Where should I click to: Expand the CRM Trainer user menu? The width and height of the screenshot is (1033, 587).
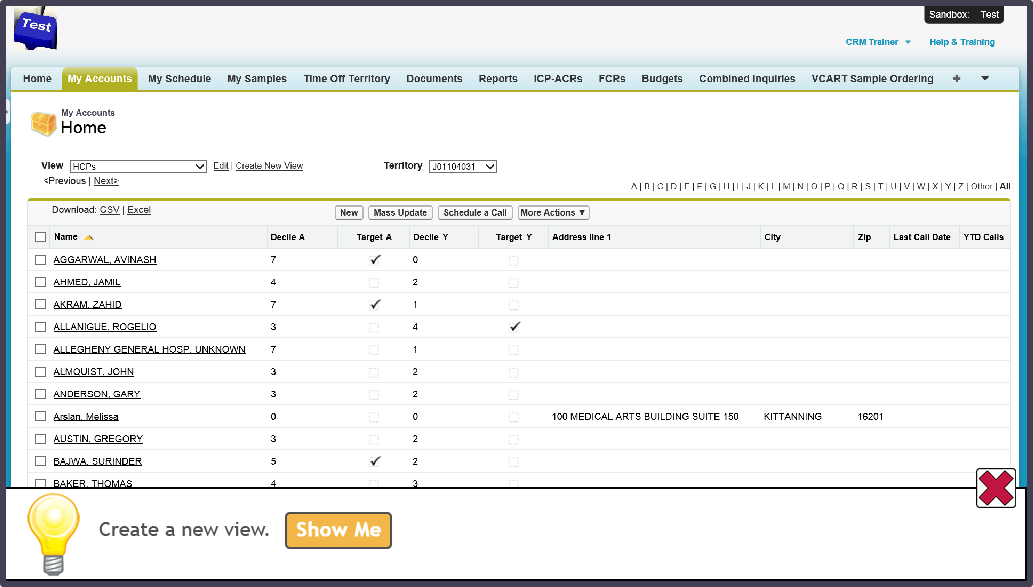tap(878, 42)
